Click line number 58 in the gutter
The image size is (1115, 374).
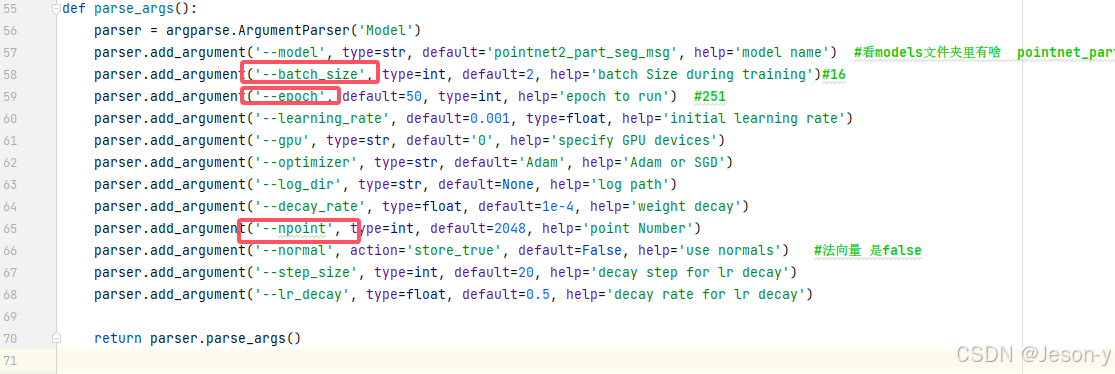11,75
